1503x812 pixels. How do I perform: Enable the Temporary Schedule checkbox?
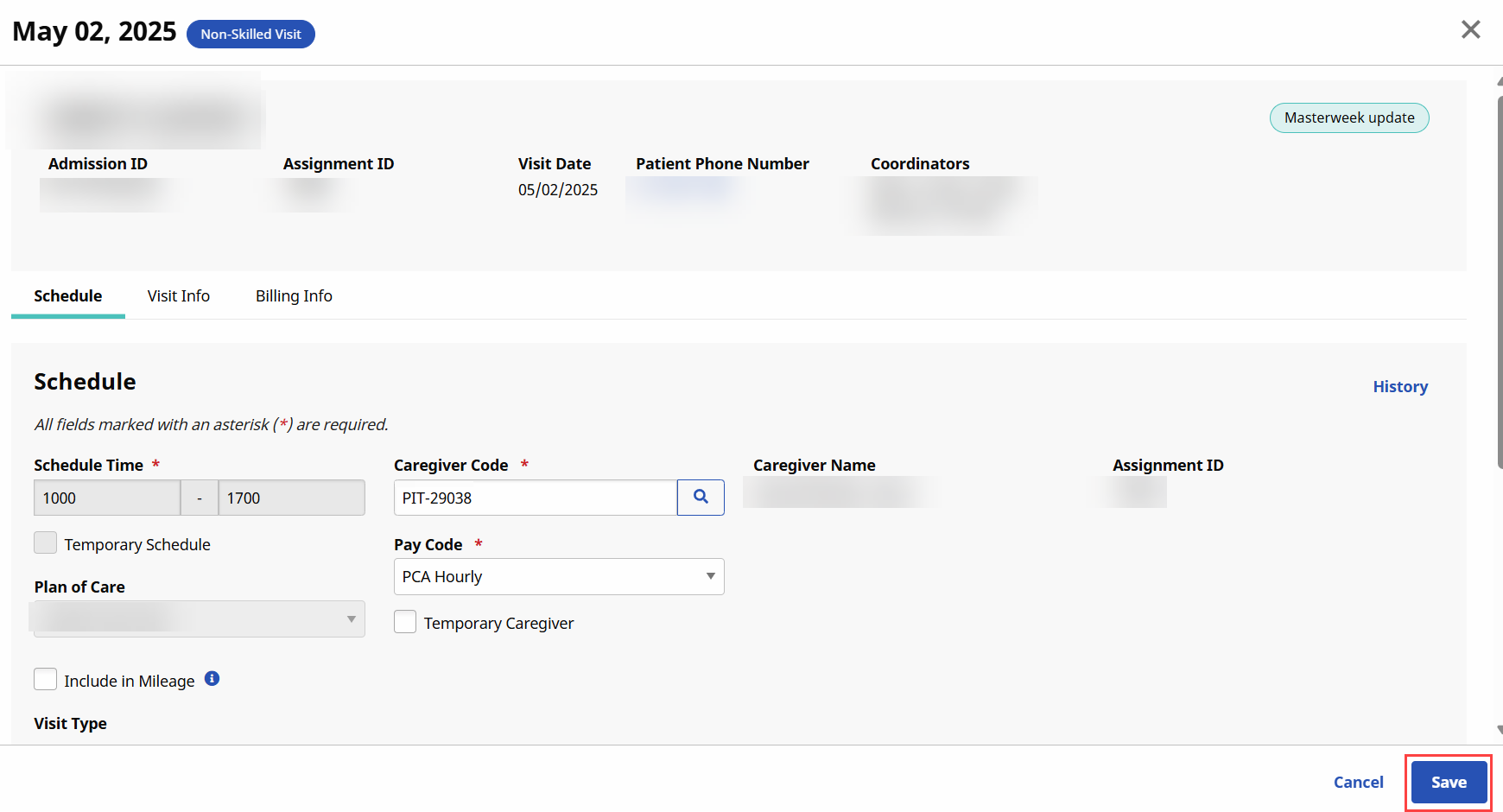(46, 543)
